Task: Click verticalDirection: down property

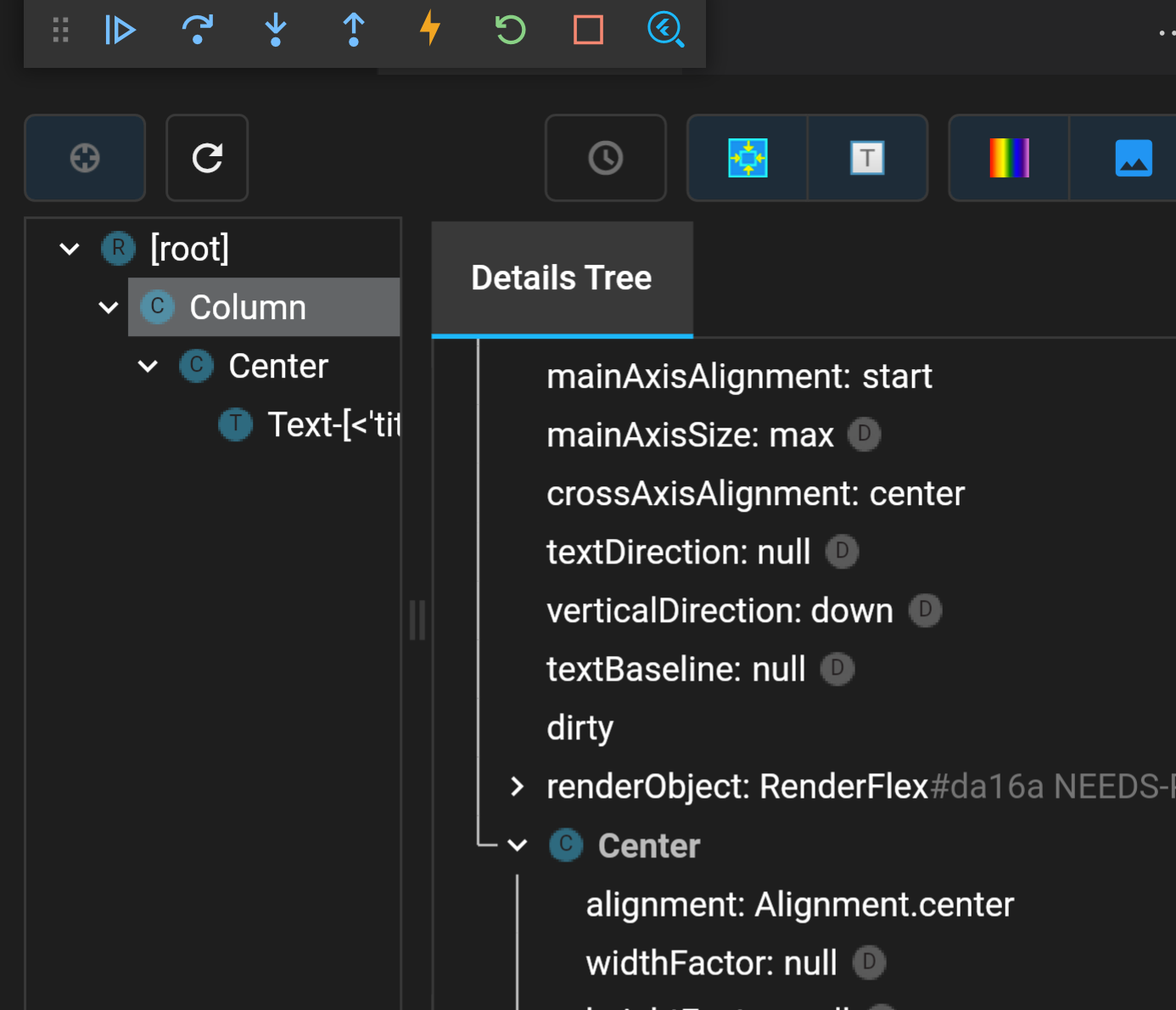Action: click(720, 611)
